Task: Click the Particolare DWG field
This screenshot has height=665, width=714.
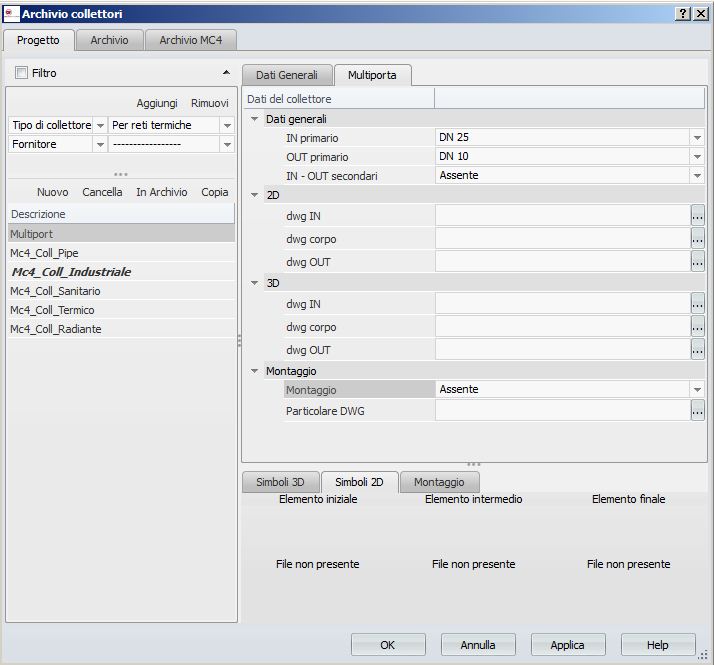Action: coord(563,411)
